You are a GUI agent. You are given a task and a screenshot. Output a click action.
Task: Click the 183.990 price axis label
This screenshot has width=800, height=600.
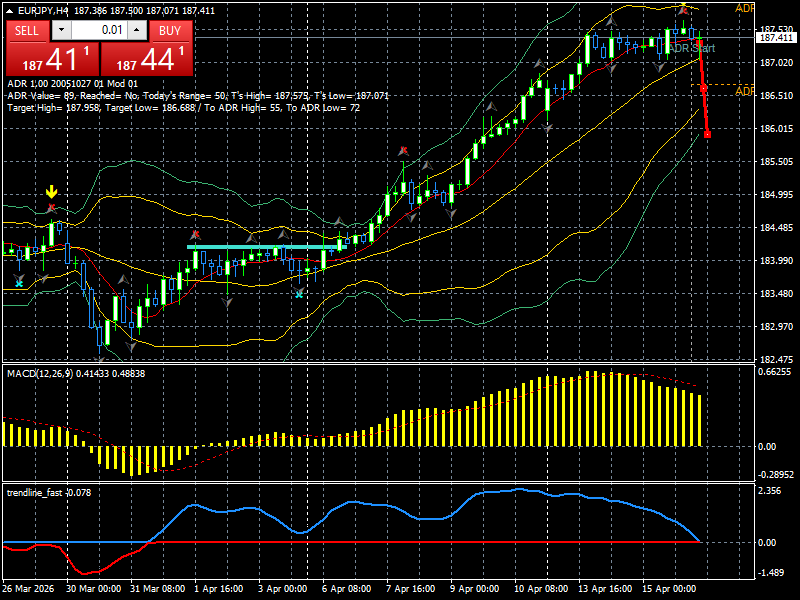pos(777,261)
